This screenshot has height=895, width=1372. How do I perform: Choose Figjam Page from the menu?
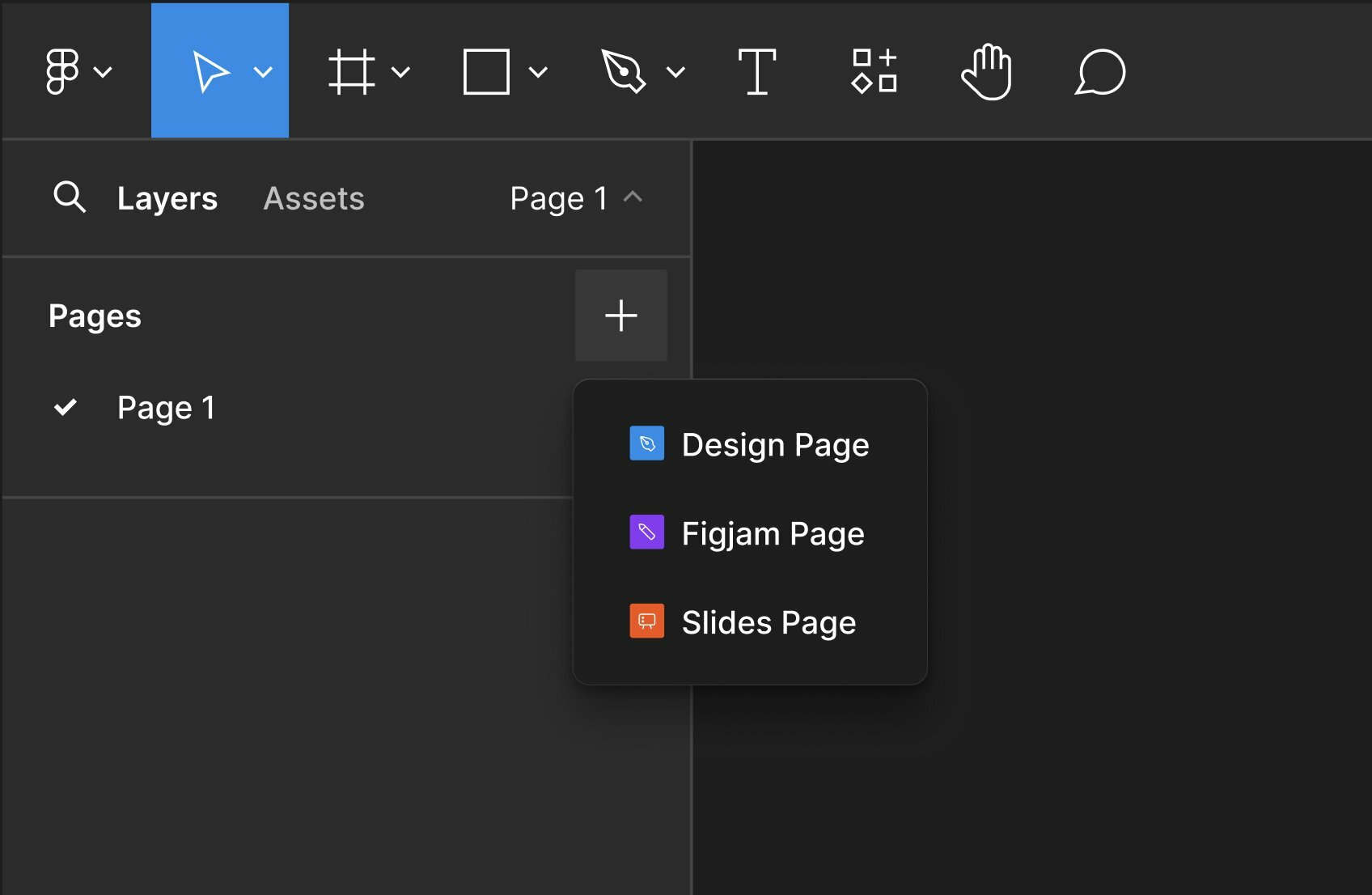point(750,533)
